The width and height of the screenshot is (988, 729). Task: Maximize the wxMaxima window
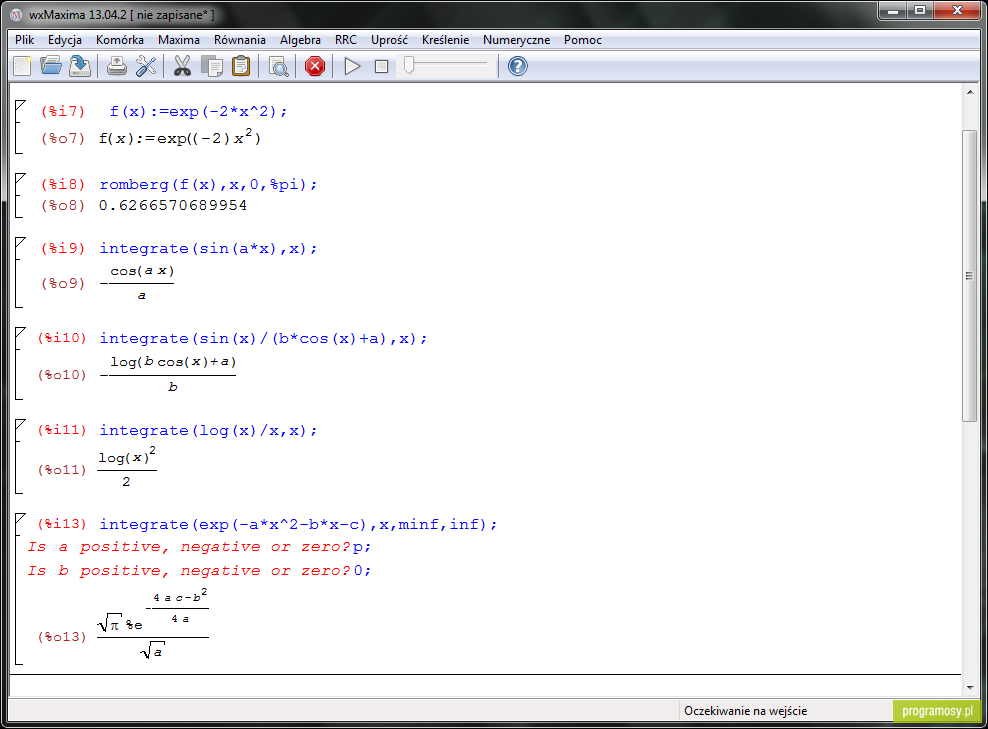click(920, 11)
